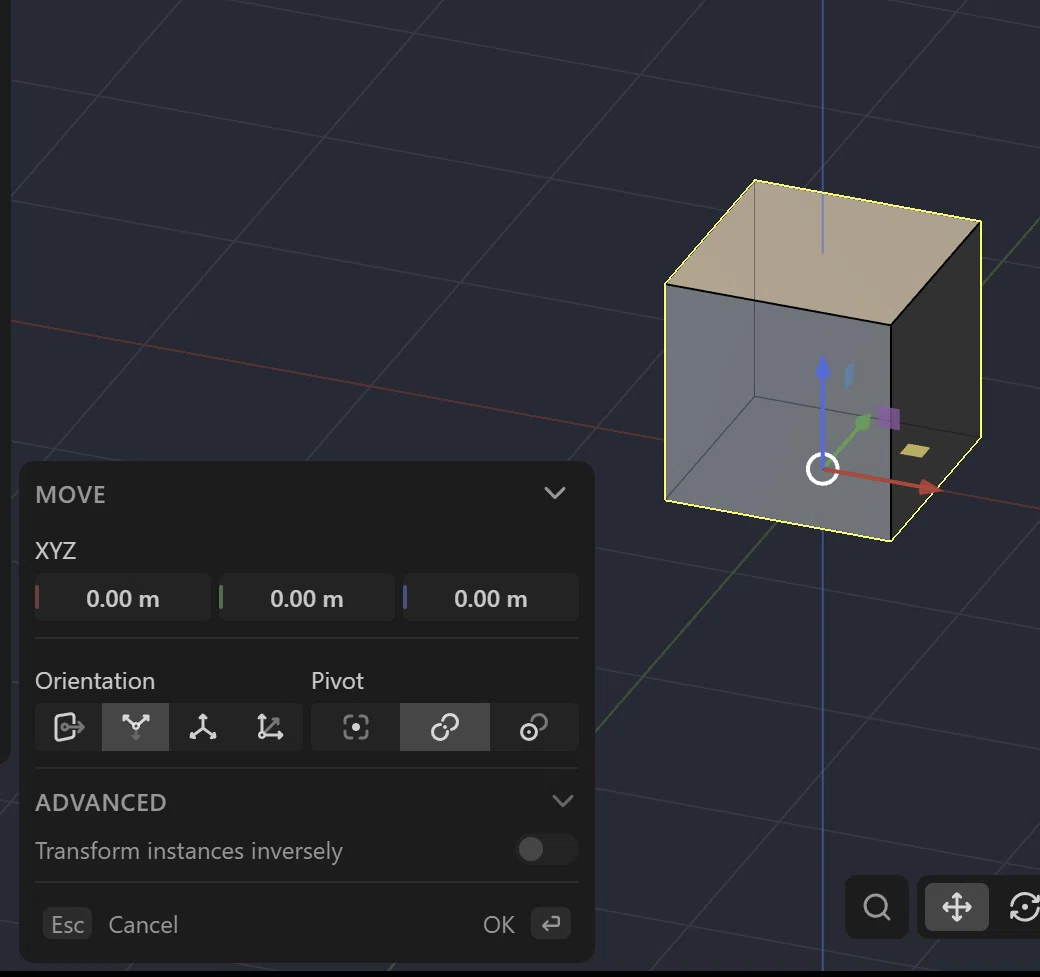Select the highlighted linked Pivot icon

click(444, 727)
